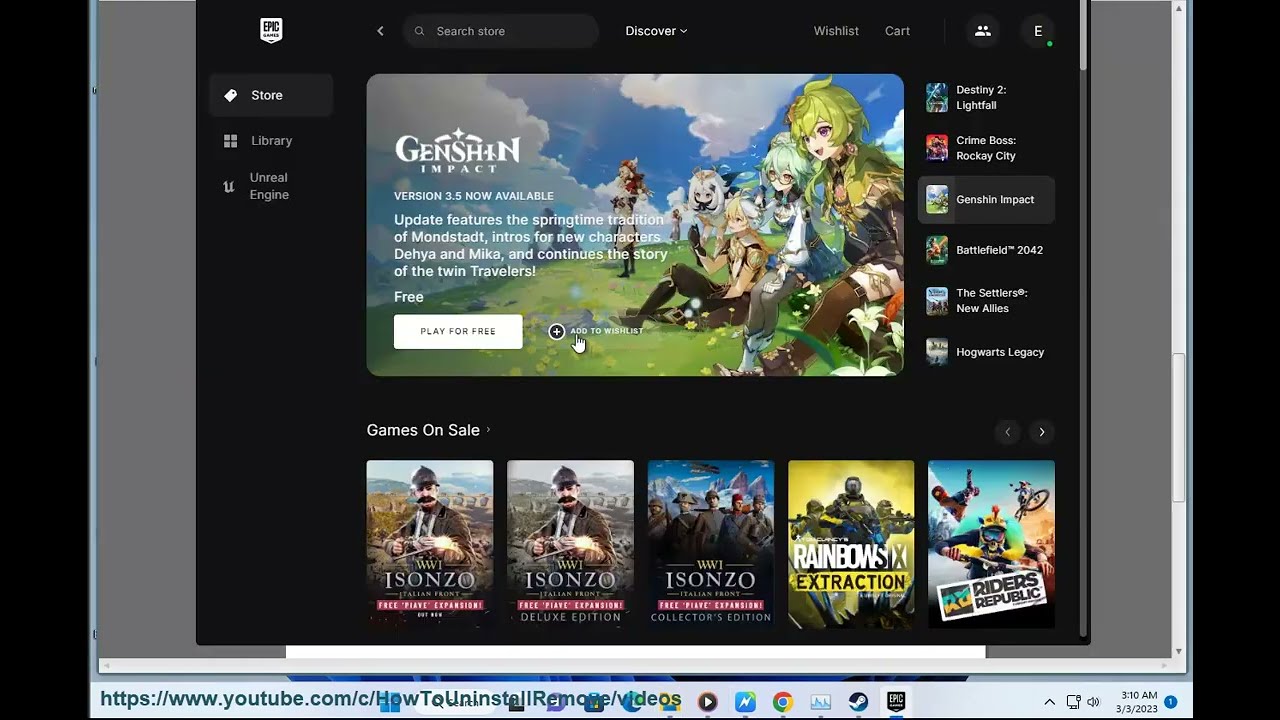Viewport: 1280px width, 720px height.
Task: Open the Isonzo Collector's Edition game card
Action: click(x=711, y=544)
